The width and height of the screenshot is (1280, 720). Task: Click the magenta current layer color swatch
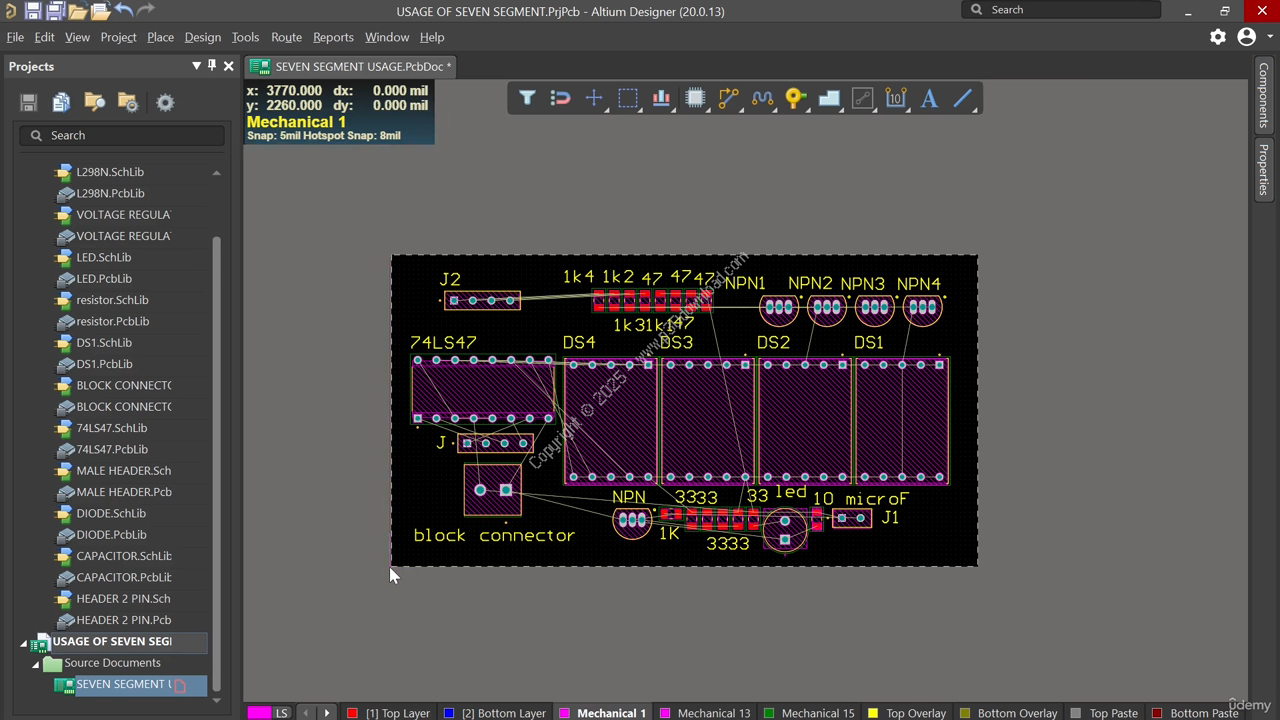coord(259,712)
